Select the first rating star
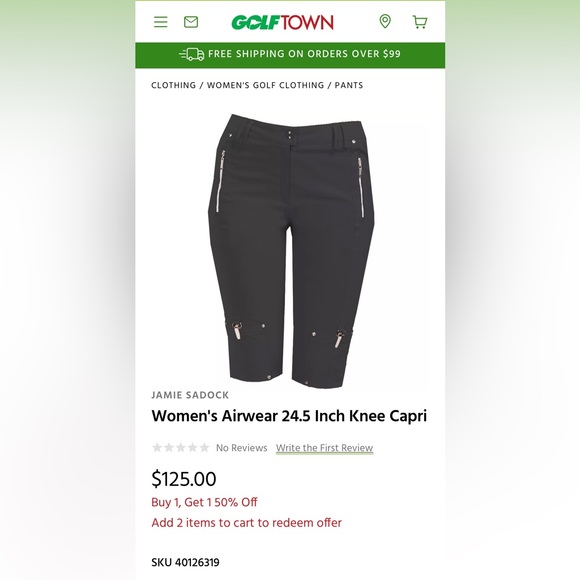This screenshot has width=580, height=580. click(157, 448)
